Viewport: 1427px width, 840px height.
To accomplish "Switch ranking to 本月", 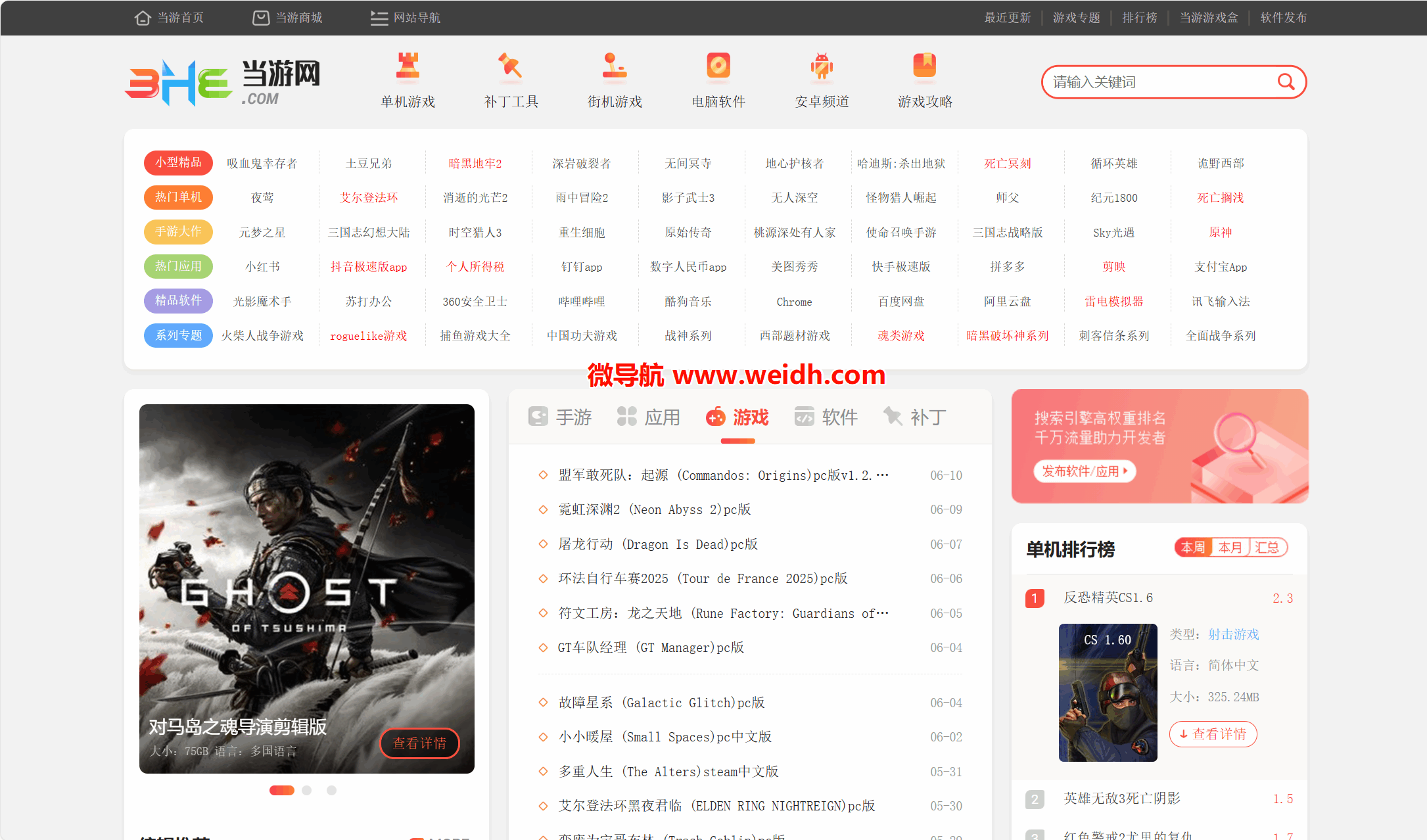I will coord(1230,548).
